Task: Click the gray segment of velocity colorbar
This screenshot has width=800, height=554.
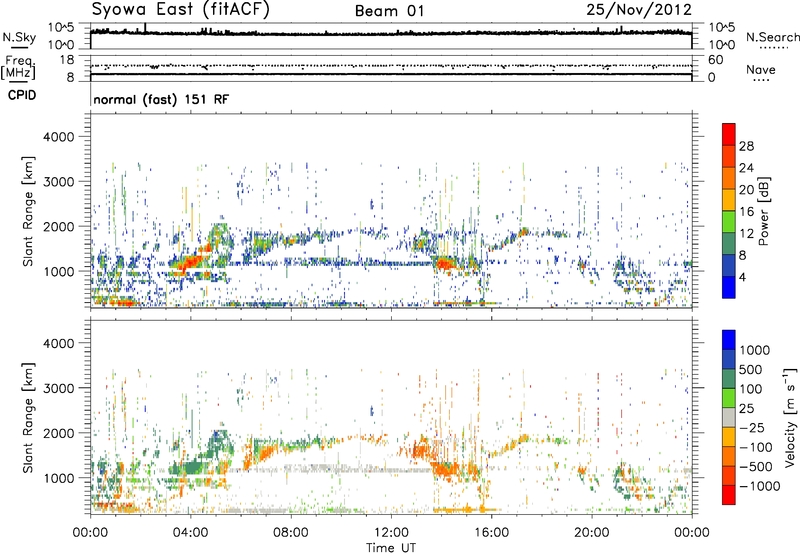Action: pyautogui.click(x=729, y=418)
